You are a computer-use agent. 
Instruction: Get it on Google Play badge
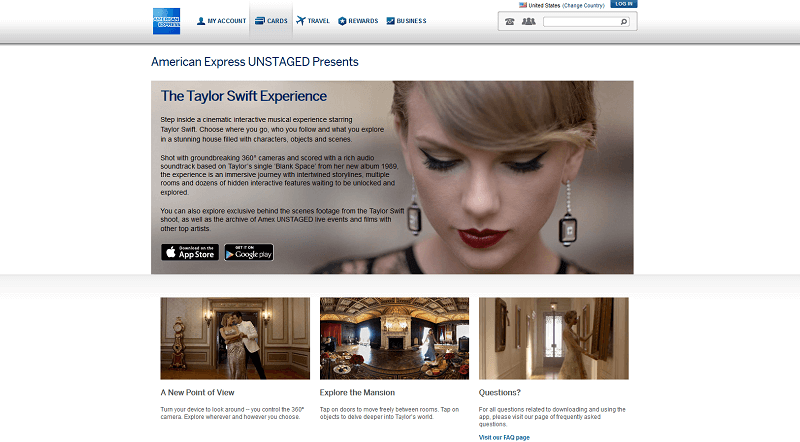pyautogui.click(x=249, y=252)
